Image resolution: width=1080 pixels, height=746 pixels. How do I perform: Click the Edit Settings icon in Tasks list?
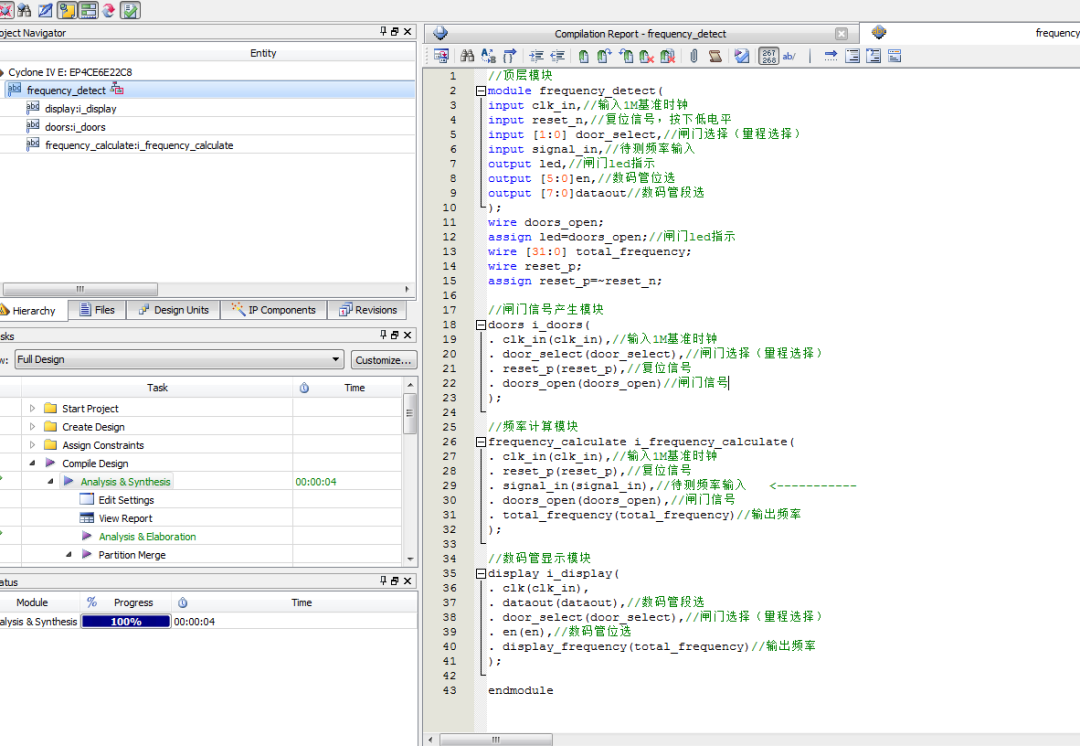(x=87, y=500)
